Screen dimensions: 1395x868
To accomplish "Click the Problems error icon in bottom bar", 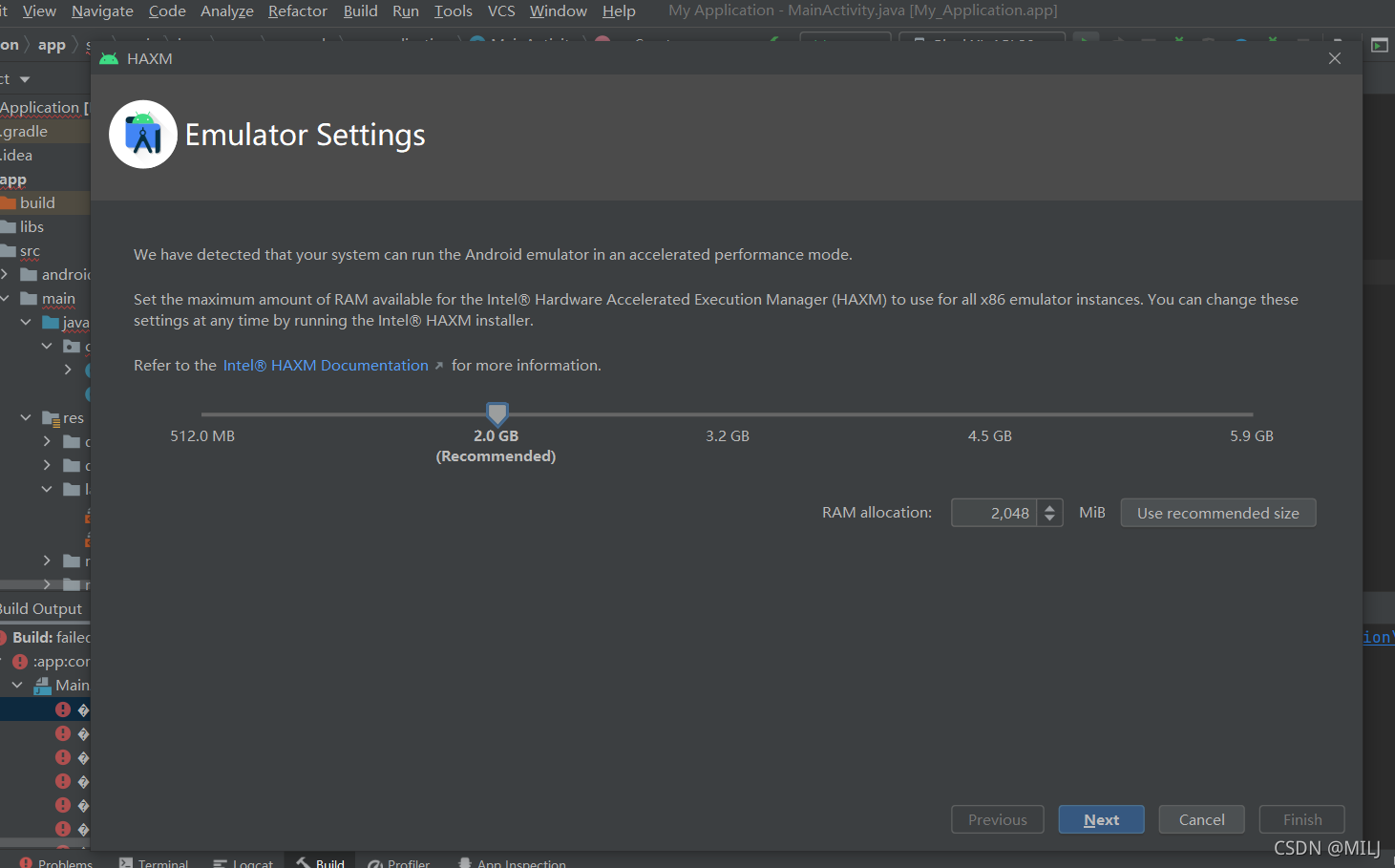I will click(x=26, y=862).
